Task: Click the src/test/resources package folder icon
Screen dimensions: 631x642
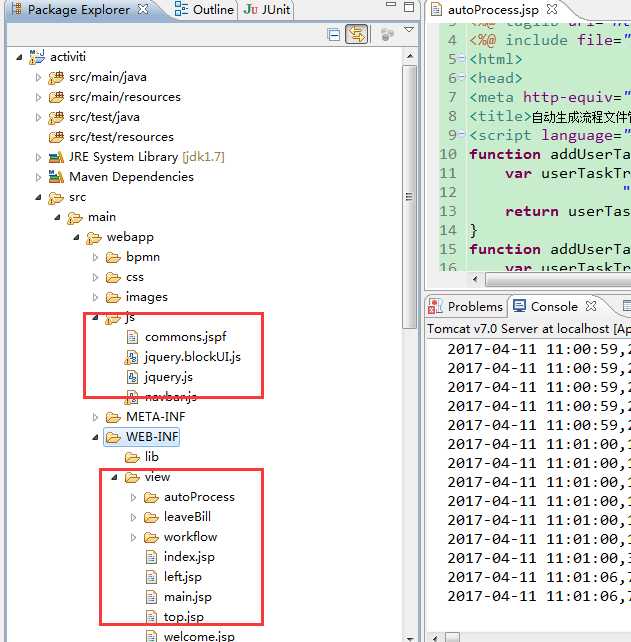Action: tap(56, 137)
